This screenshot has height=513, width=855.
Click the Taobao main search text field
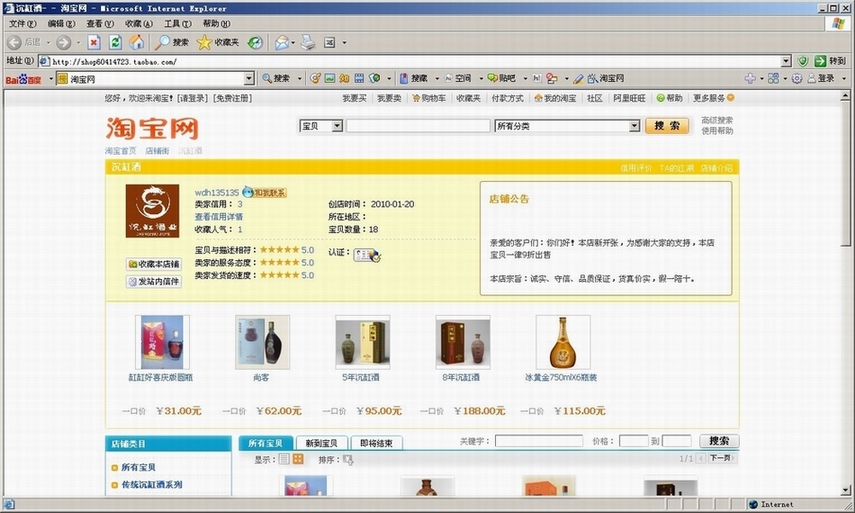coord(418,126)
